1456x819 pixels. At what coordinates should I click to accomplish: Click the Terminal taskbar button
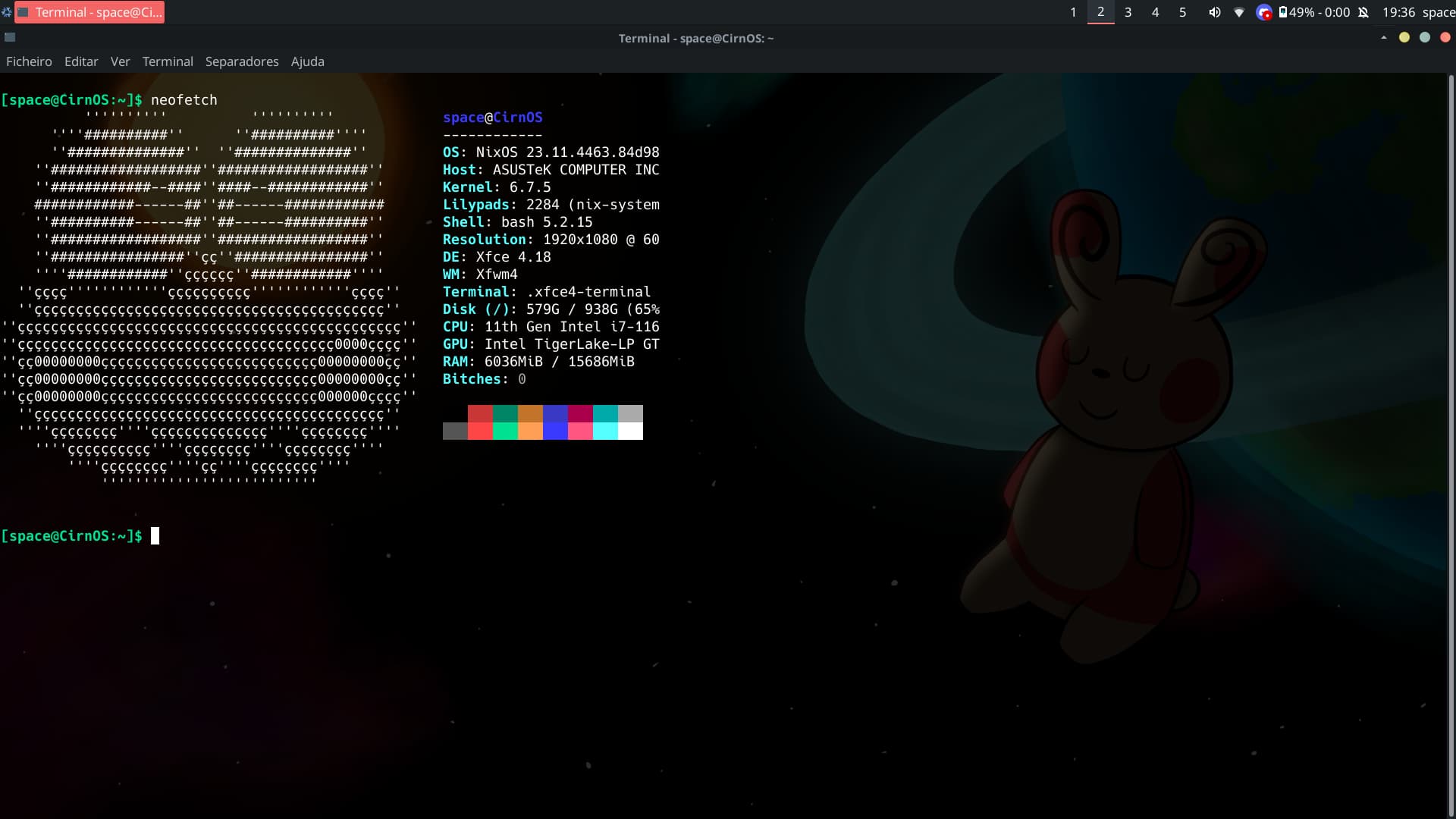pyautogui.click(x=89, y=12)
